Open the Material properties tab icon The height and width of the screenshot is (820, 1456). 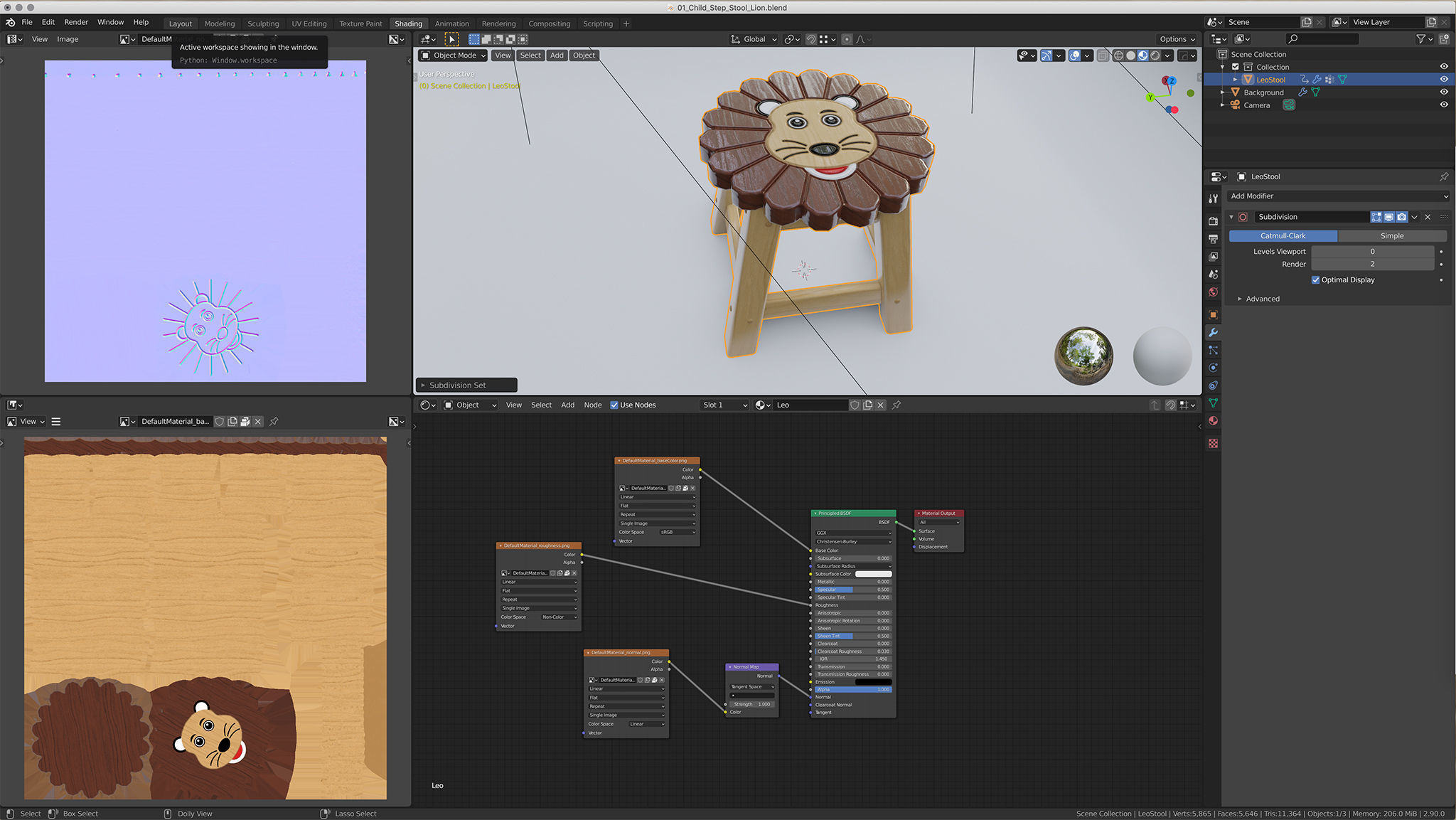point(1213,421)
